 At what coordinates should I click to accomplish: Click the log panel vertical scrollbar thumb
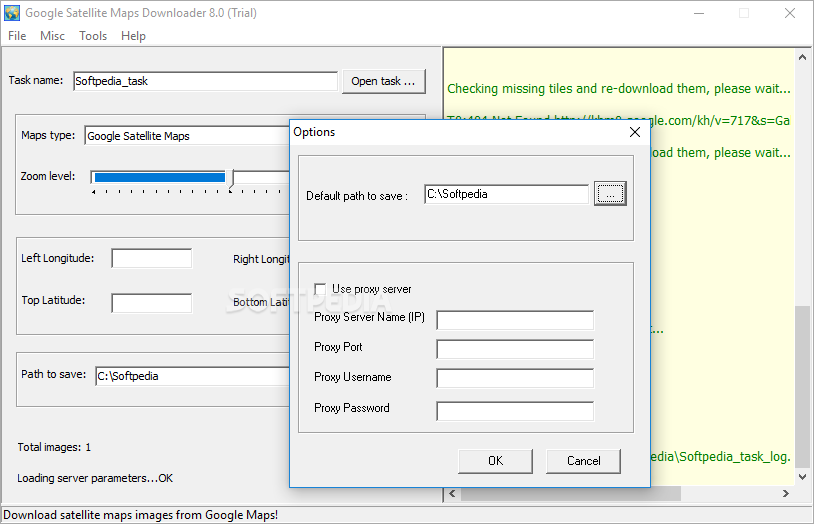[803, 387]
